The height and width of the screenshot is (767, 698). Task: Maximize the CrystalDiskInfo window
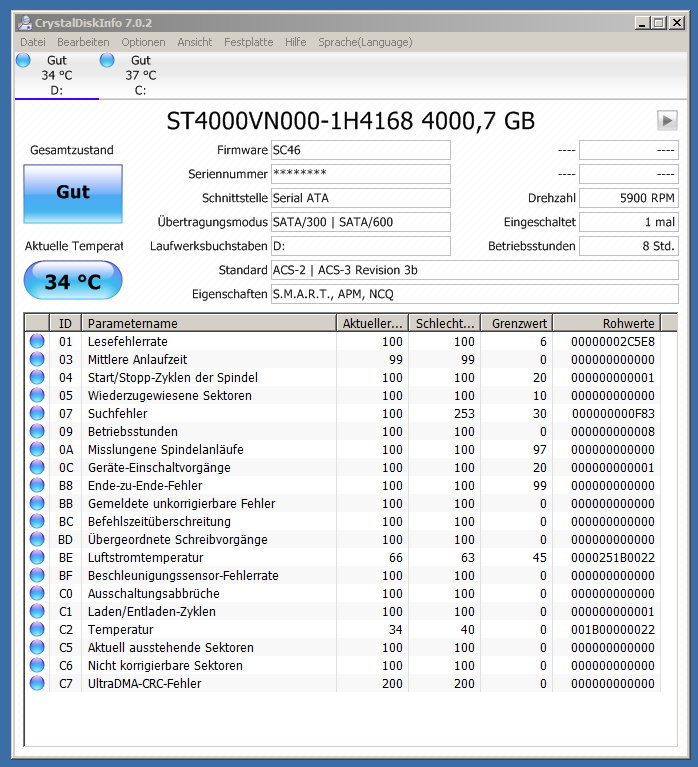point(659,23)
